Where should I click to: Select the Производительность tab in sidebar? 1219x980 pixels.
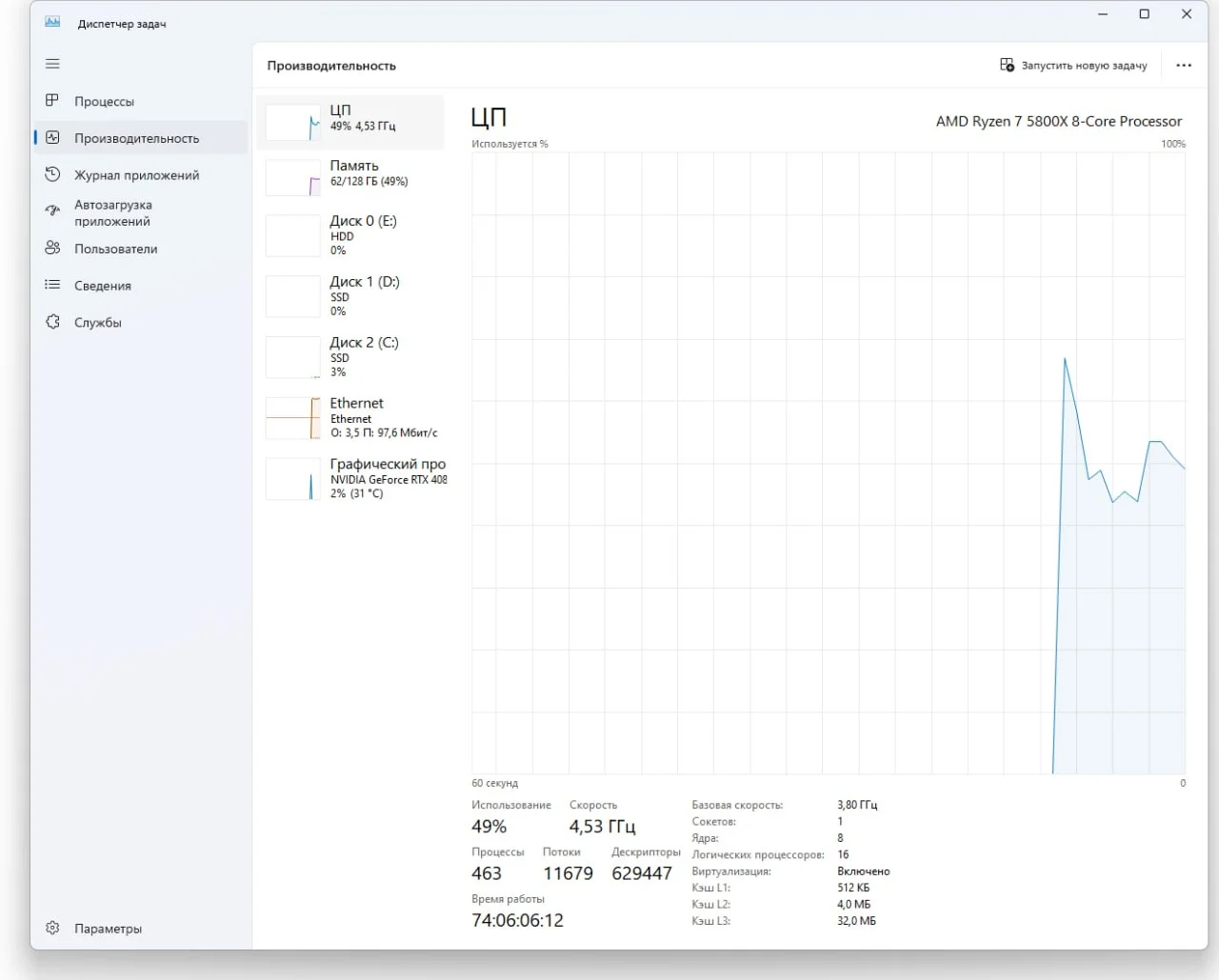[141, 137]
